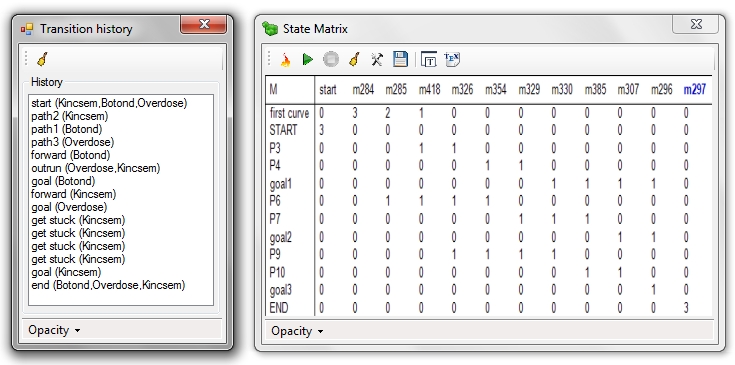Click the 'm326' column header
Screen dimensions: 735x365
coord(463,89)
